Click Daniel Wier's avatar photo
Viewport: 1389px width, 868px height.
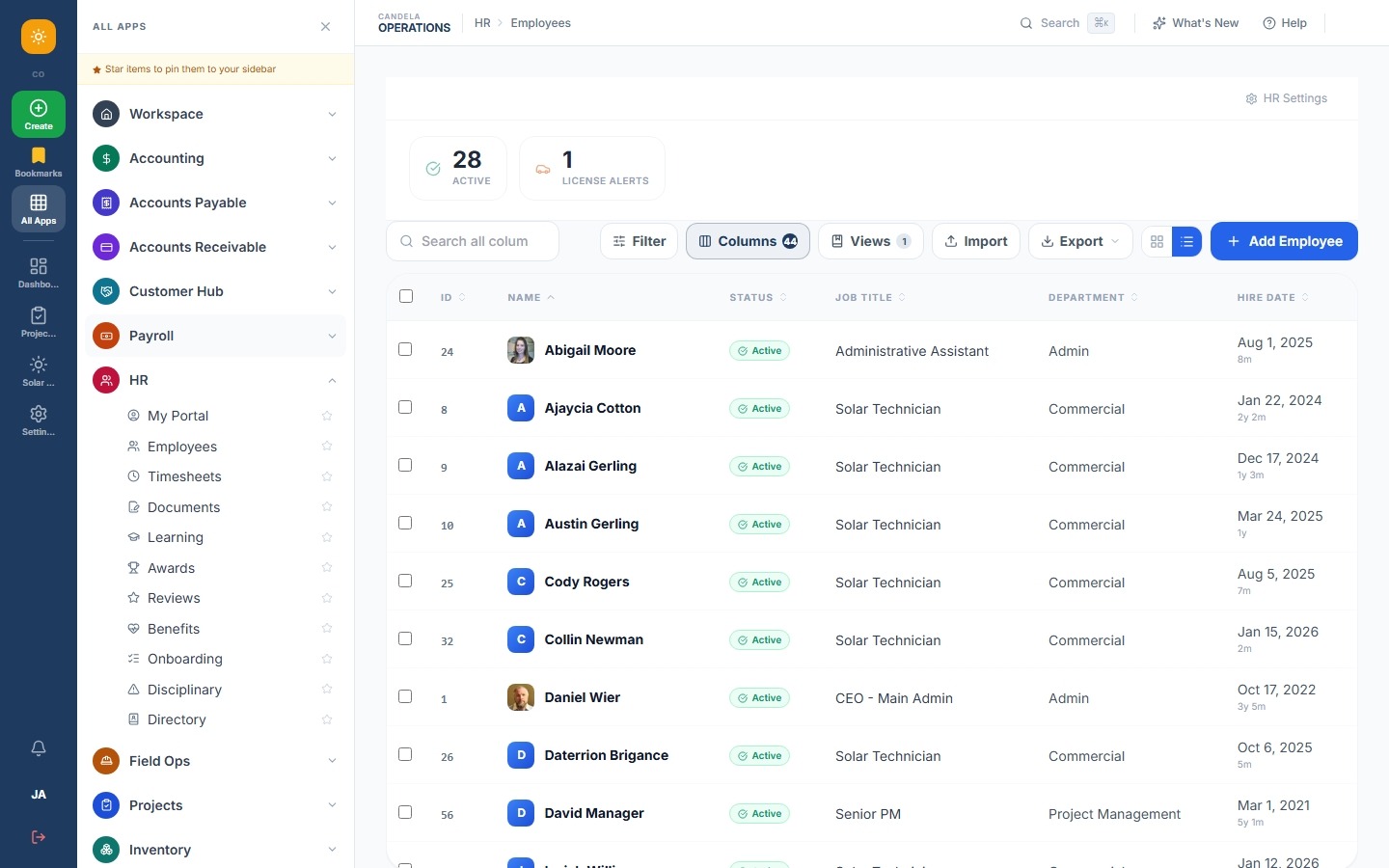click(521, 697)
